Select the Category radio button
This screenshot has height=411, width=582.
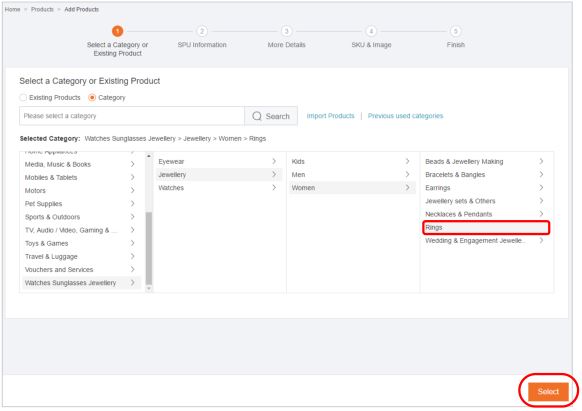point(92,97)
